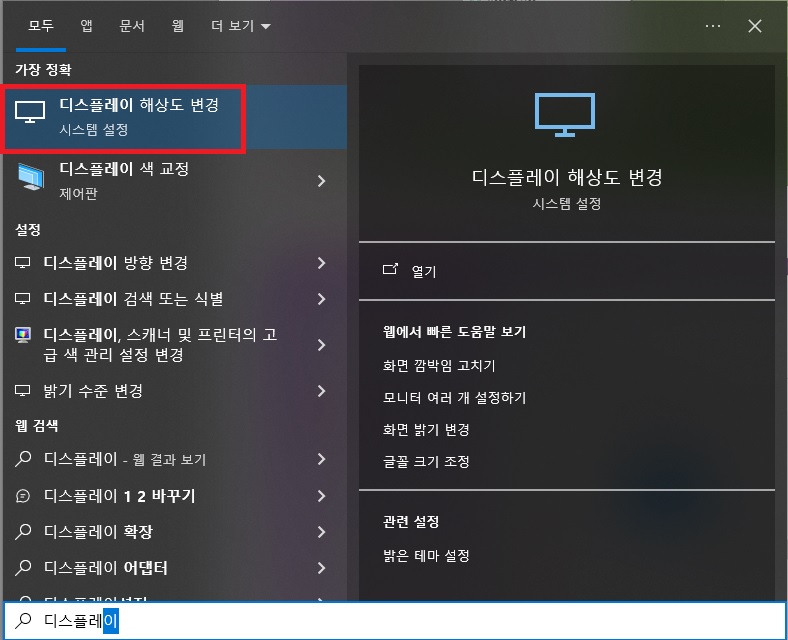Image resolution: width=788 pixels, height=640 pixels.
Task: Click large monitor icon in preview pane
Action: [x=565, y=115]
